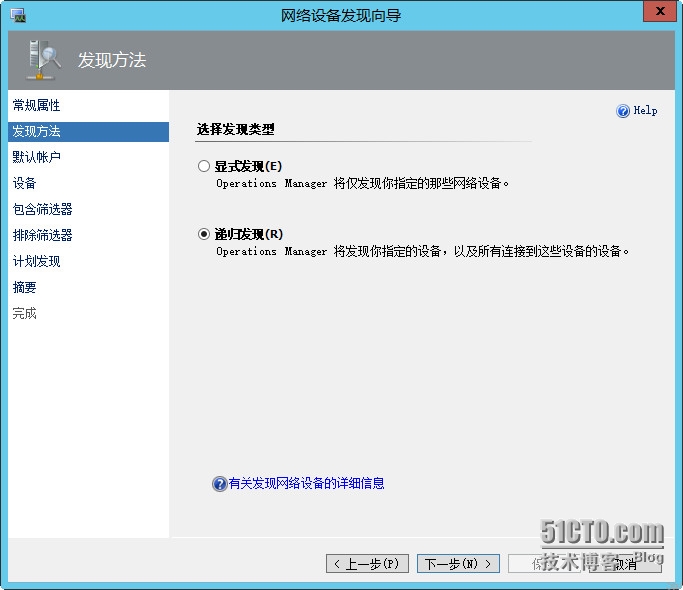Select the 递归发现(R) radio button

203,234
